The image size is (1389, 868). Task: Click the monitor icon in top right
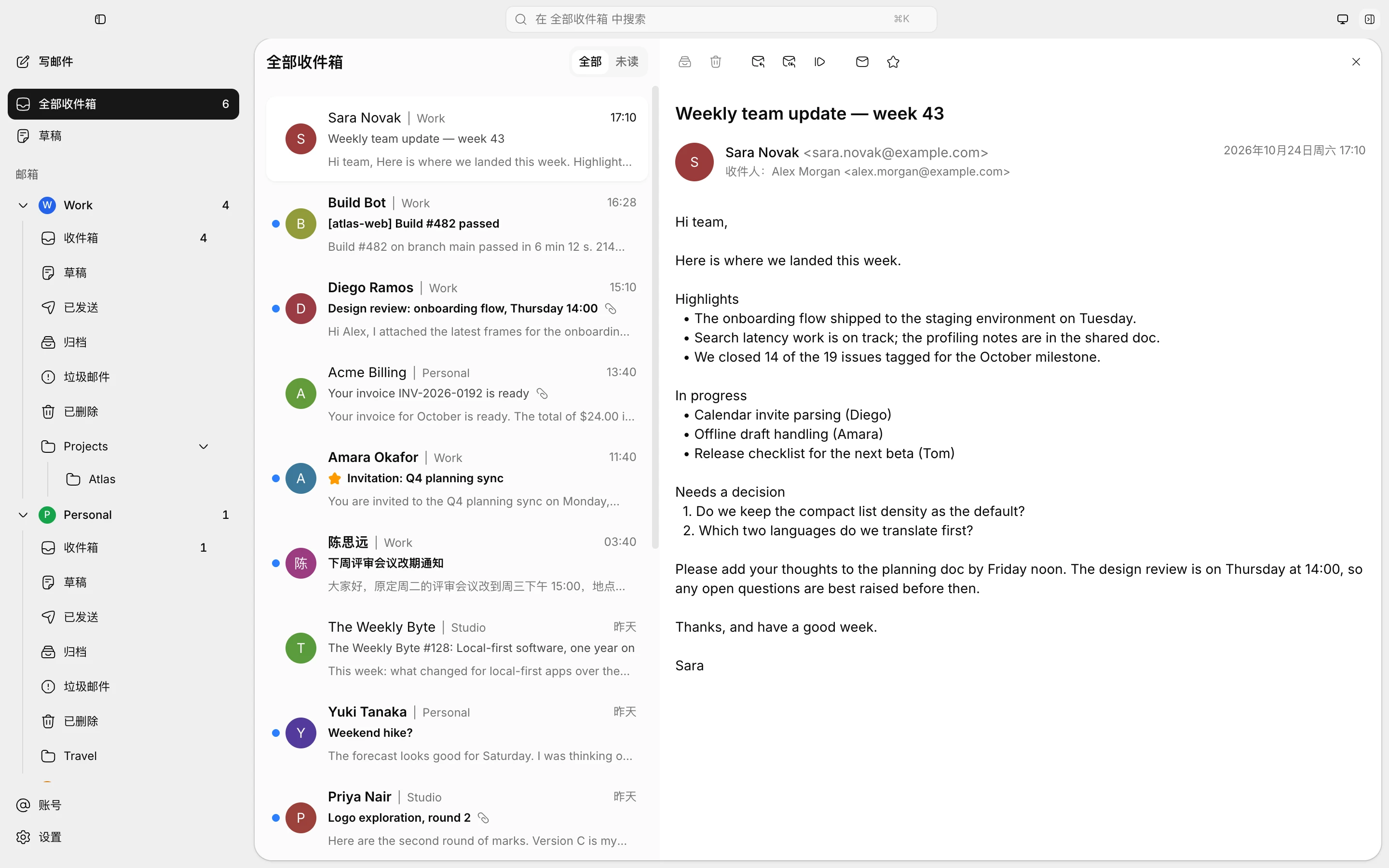click(1343, 19)
